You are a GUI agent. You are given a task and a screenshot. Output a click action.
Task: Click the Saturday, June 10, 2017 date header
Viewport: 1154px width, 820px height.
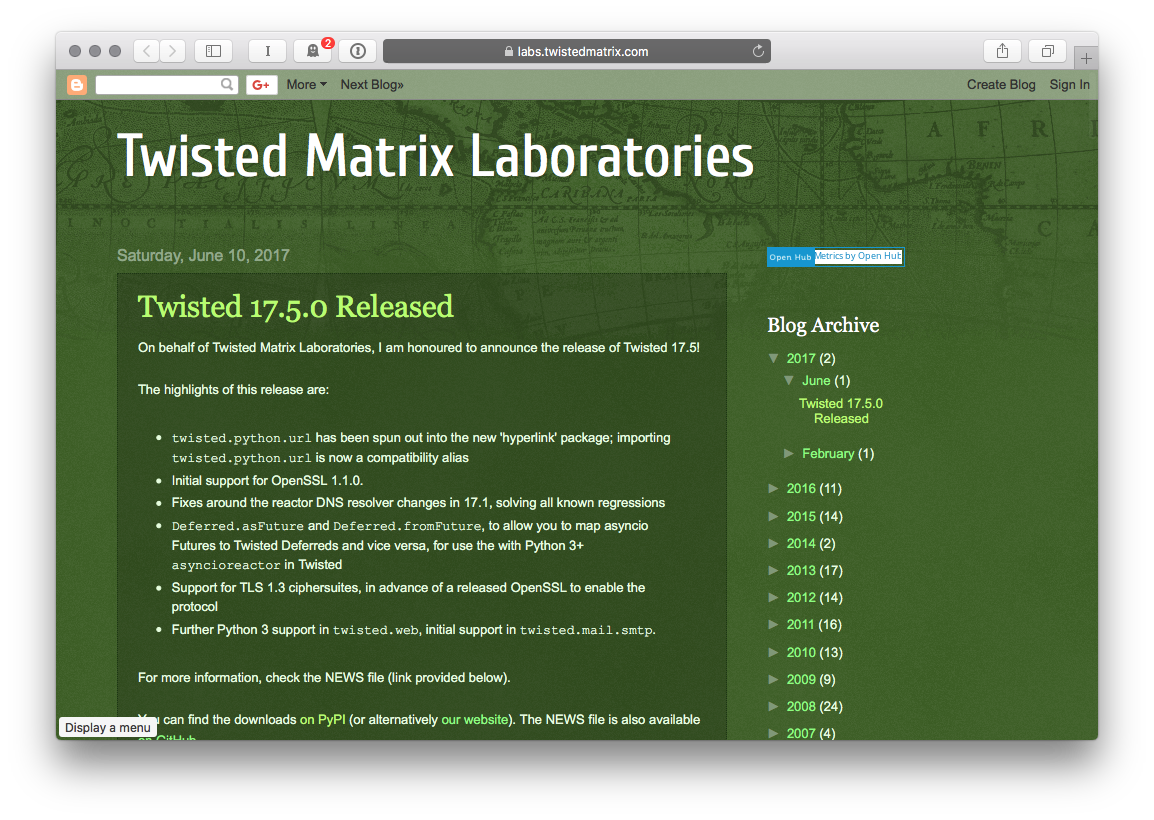pyautogui.click(x=203, y=255)
